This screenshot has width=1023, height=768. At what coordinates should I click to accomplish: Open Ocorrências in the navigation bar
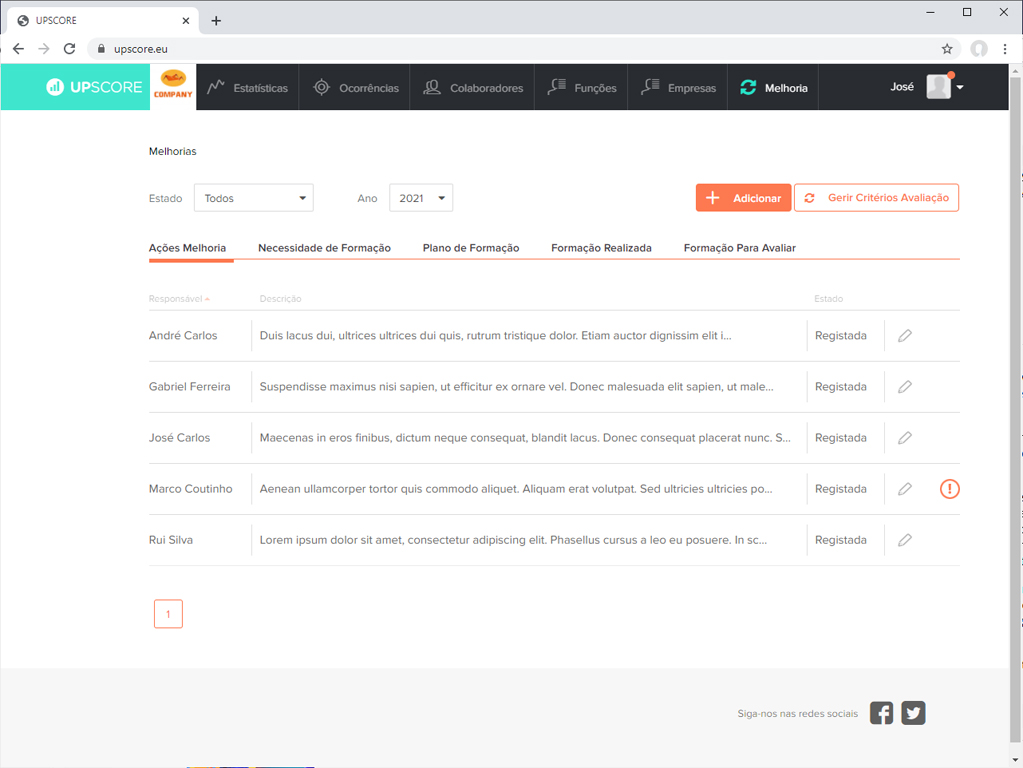coord(355,87)
